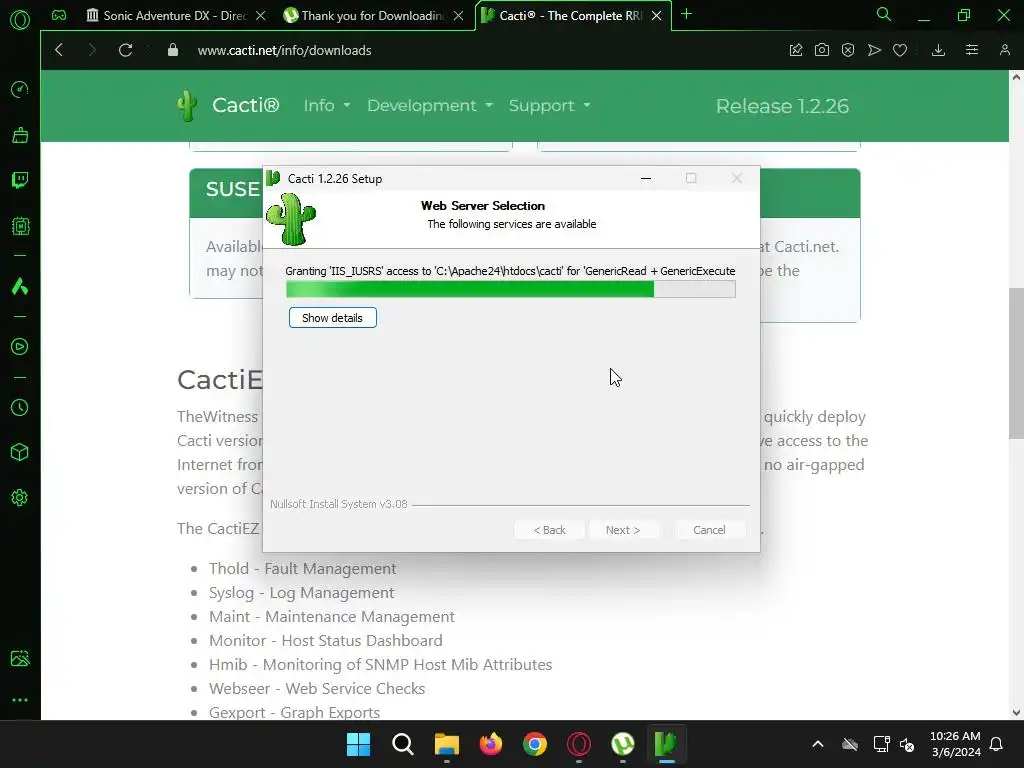1024x768 pixels.
Task: Open the CPU chip sidebar icon
Action: [x=20, y=226]
